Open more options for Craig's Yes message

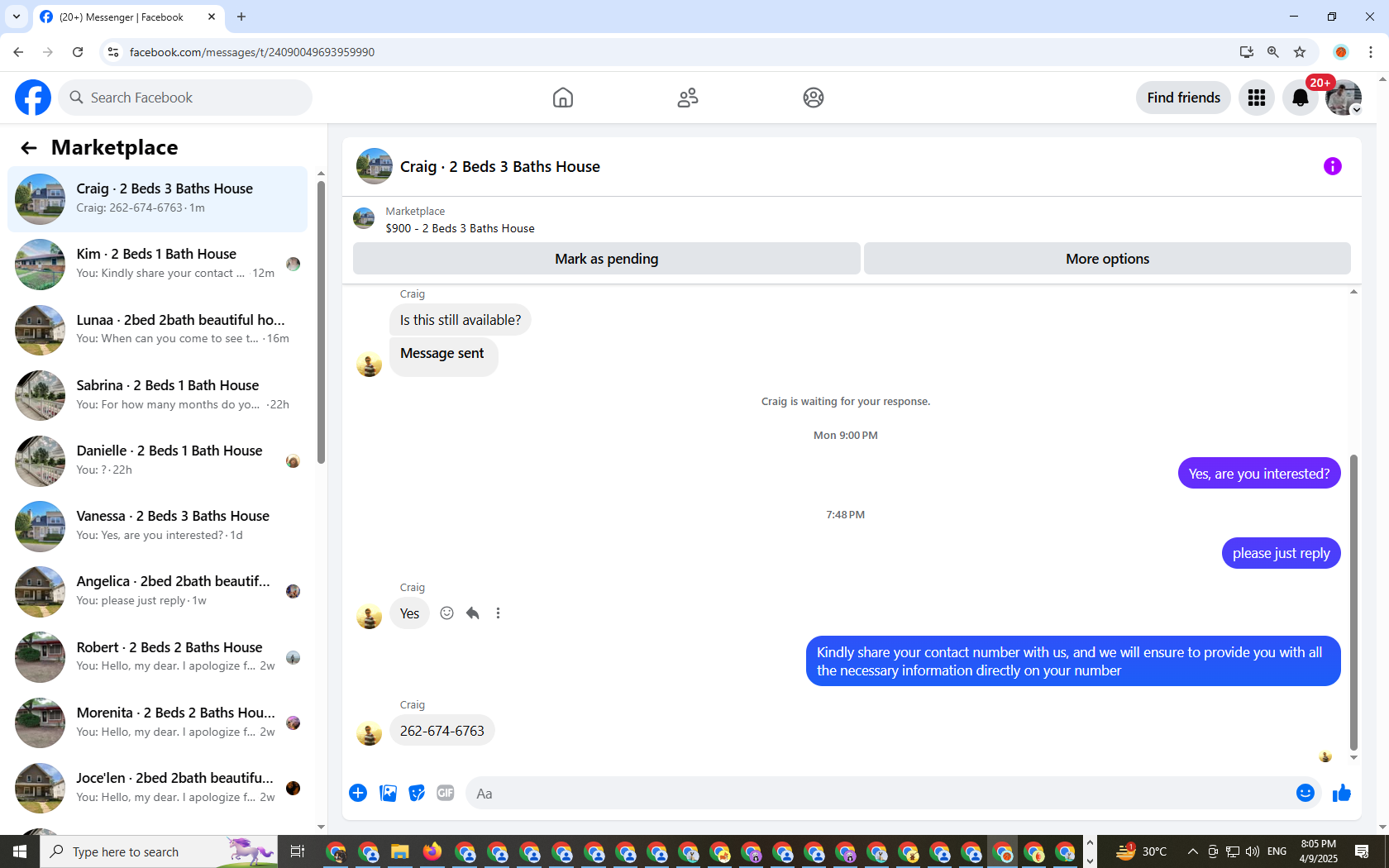[x=498, y=613]
